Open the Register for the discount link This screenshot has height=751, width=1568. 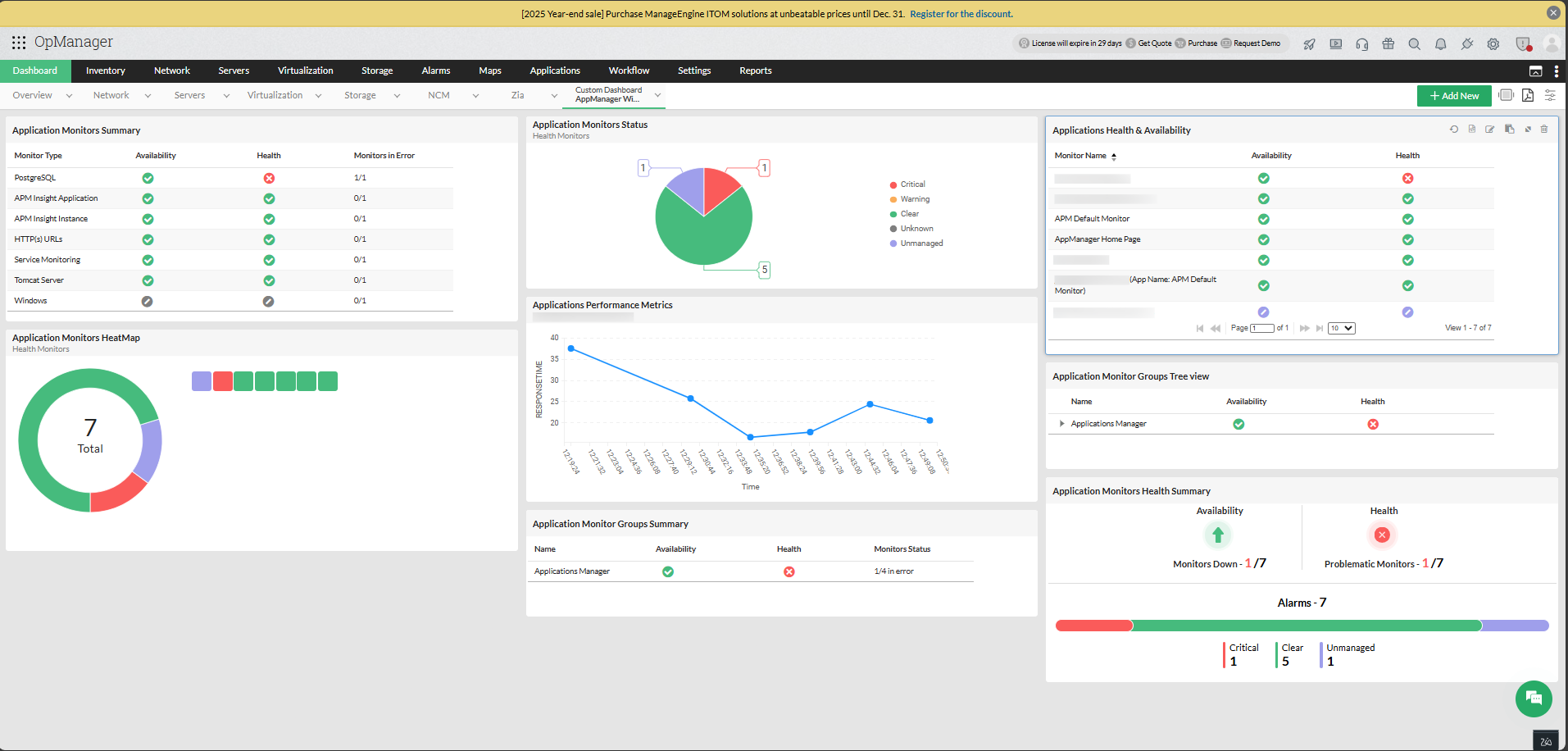pyautogui.click(x=961, y=14)
